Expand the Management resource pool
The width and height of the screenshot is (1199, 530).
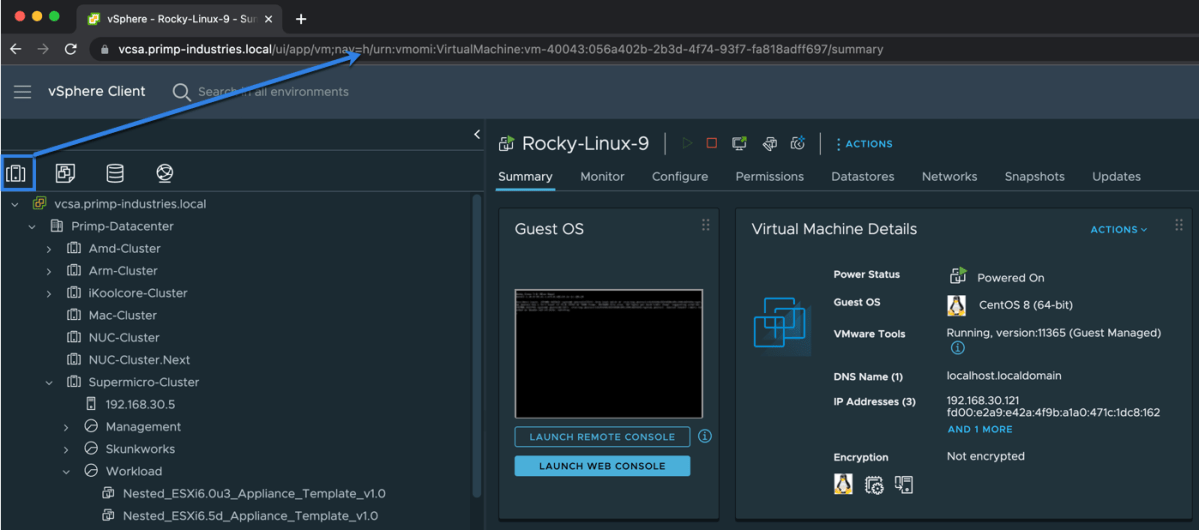(67, 427)
